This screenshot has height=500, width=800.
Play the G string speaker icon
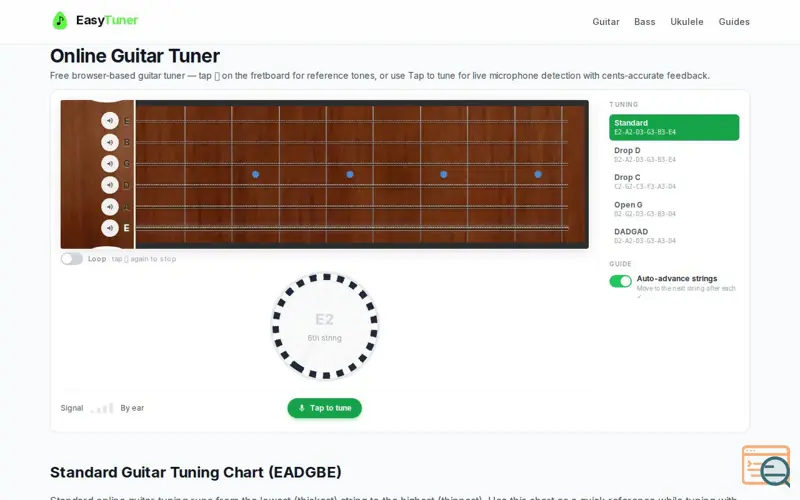[110, 164]
